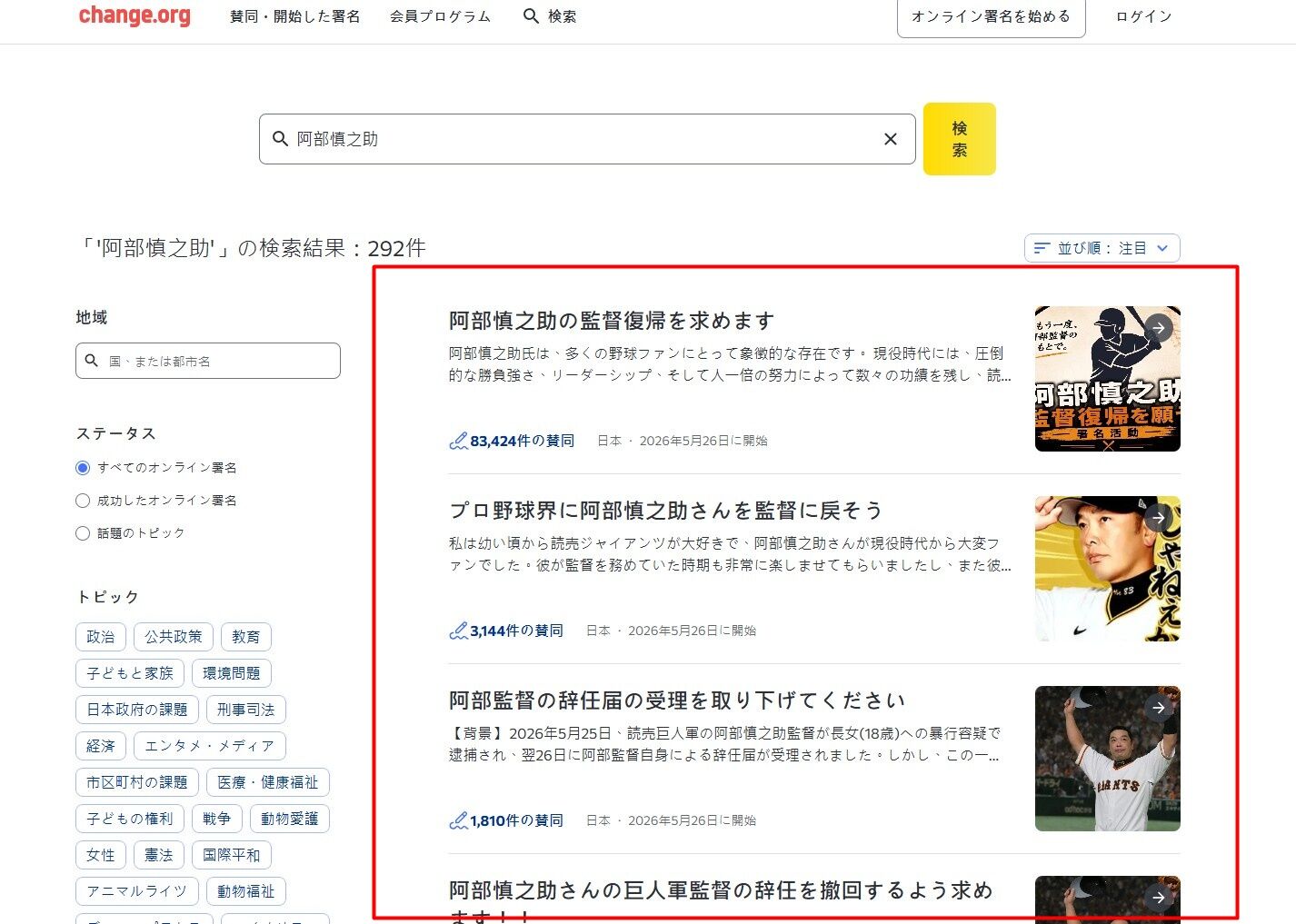
Task: Click the 83,424件の賛同 supporter count
Action: point(523,442)
